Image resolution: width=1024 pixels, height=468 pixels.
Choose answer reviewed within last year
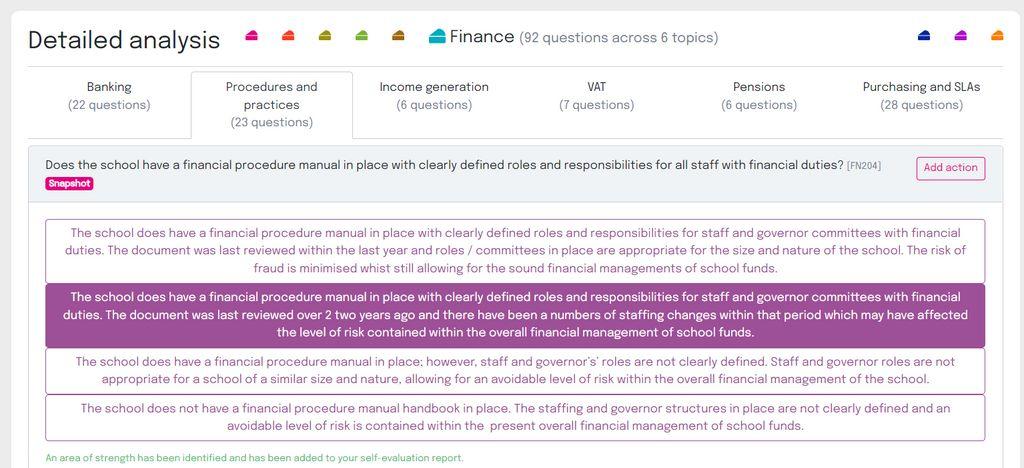click(515, 251)
